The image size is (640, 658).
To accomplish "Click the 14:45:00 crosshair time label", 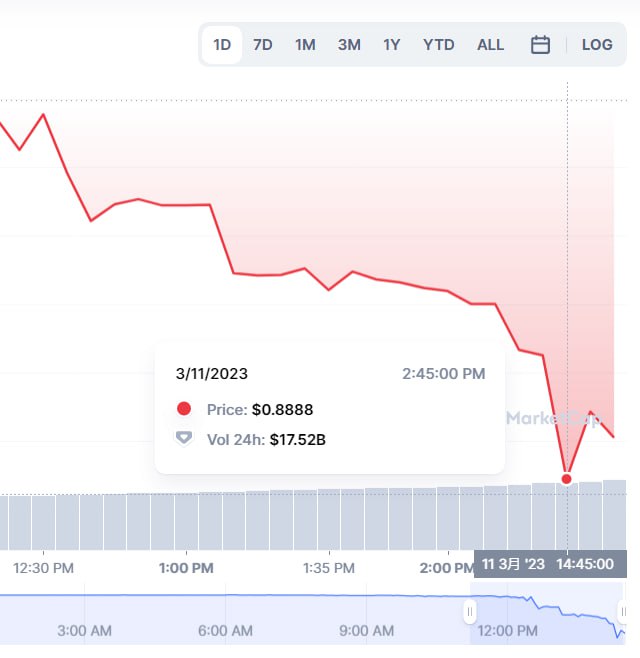I will click(585, 564).
